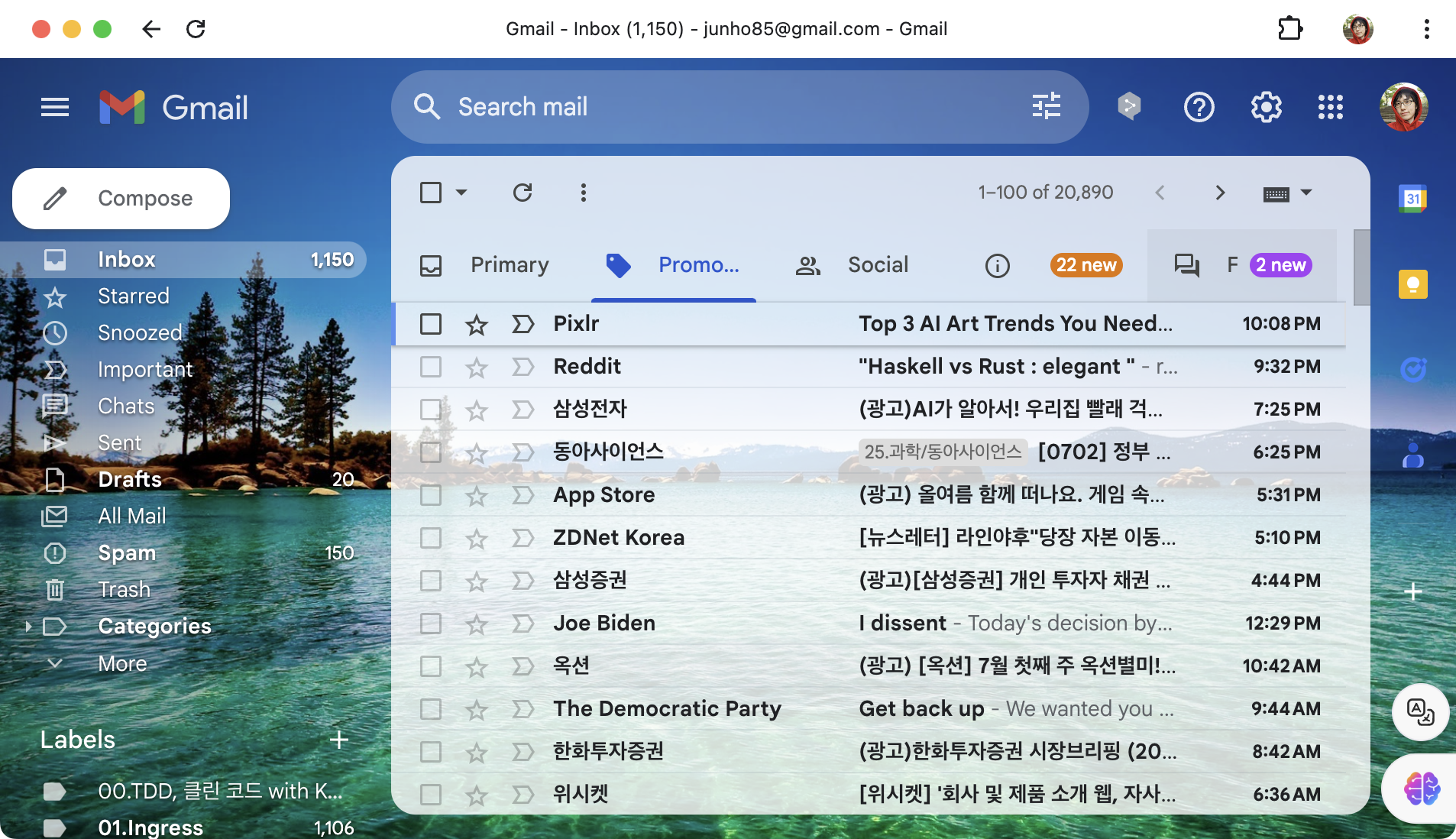Click the message list vertical scrollbar
Viewport: 1456px width, 839px height.
pos(1361,267)
